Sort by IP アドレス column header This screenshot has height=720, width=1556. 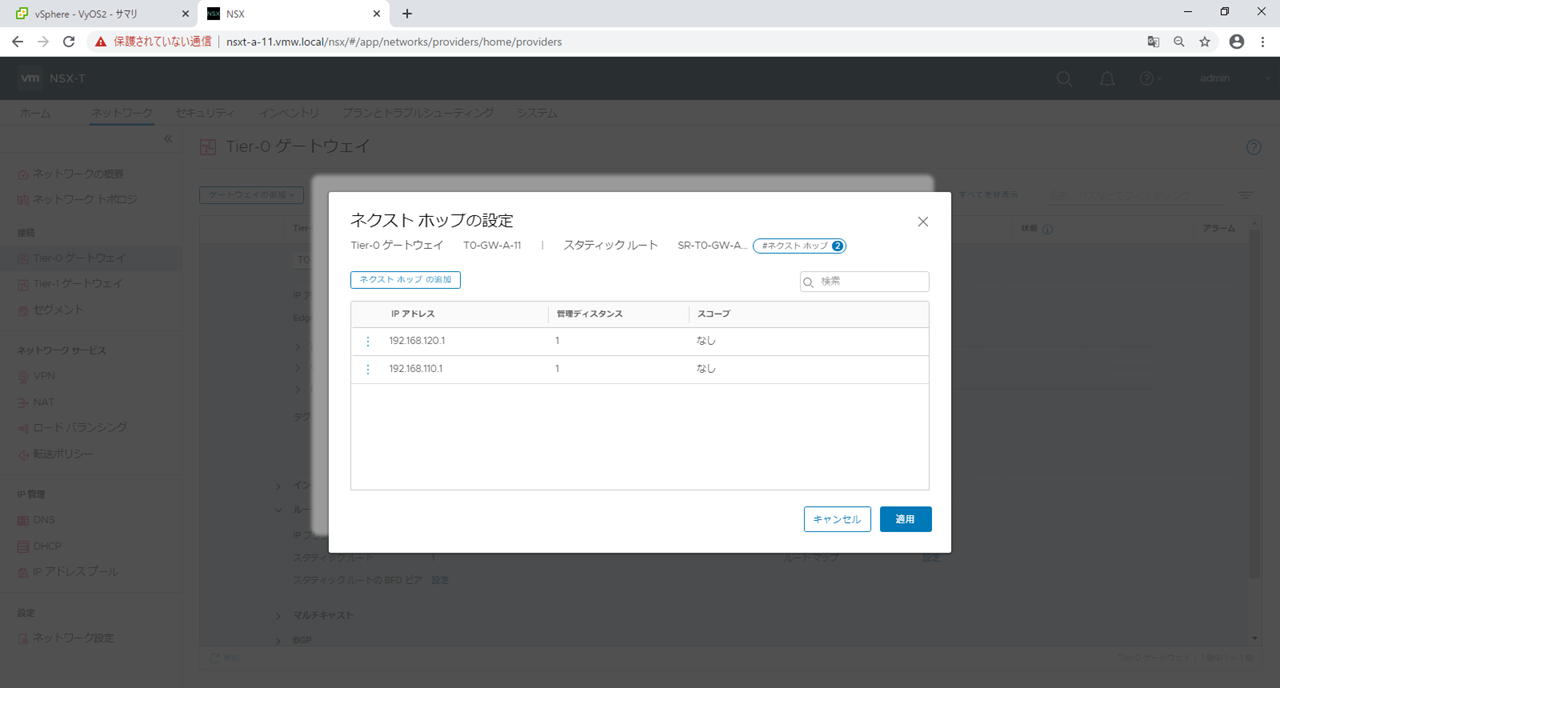coord(413,314)
